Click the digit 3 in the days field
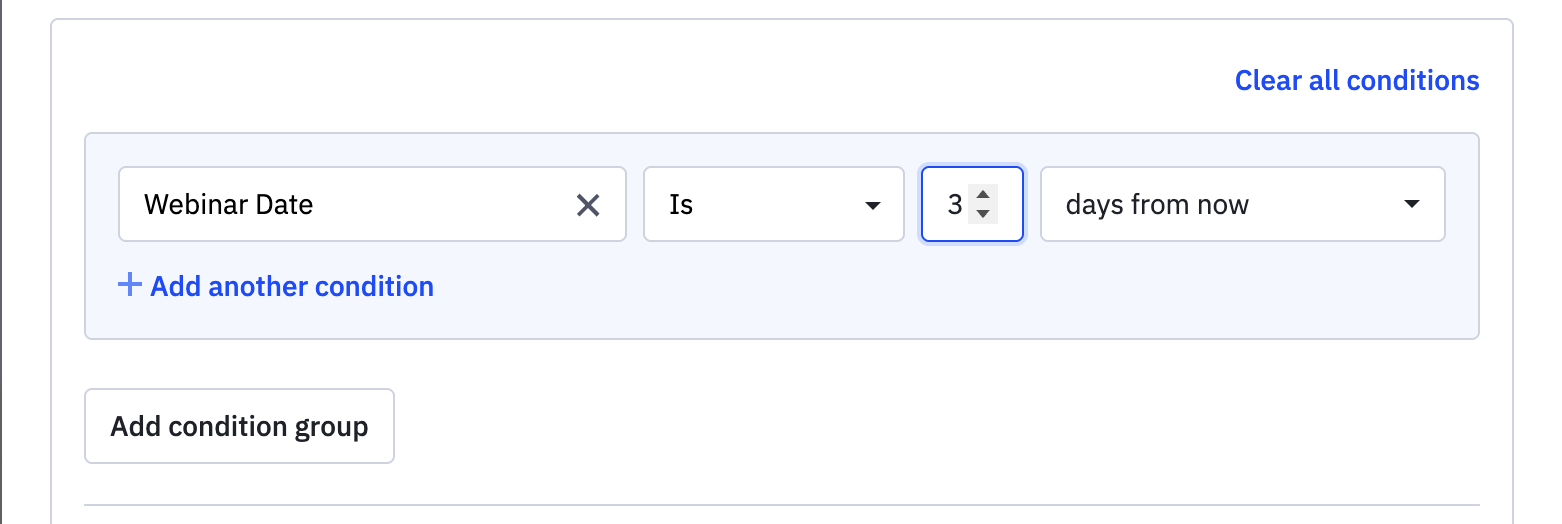The height and width of the screenshot is (524, 1562). coord(954,205)
